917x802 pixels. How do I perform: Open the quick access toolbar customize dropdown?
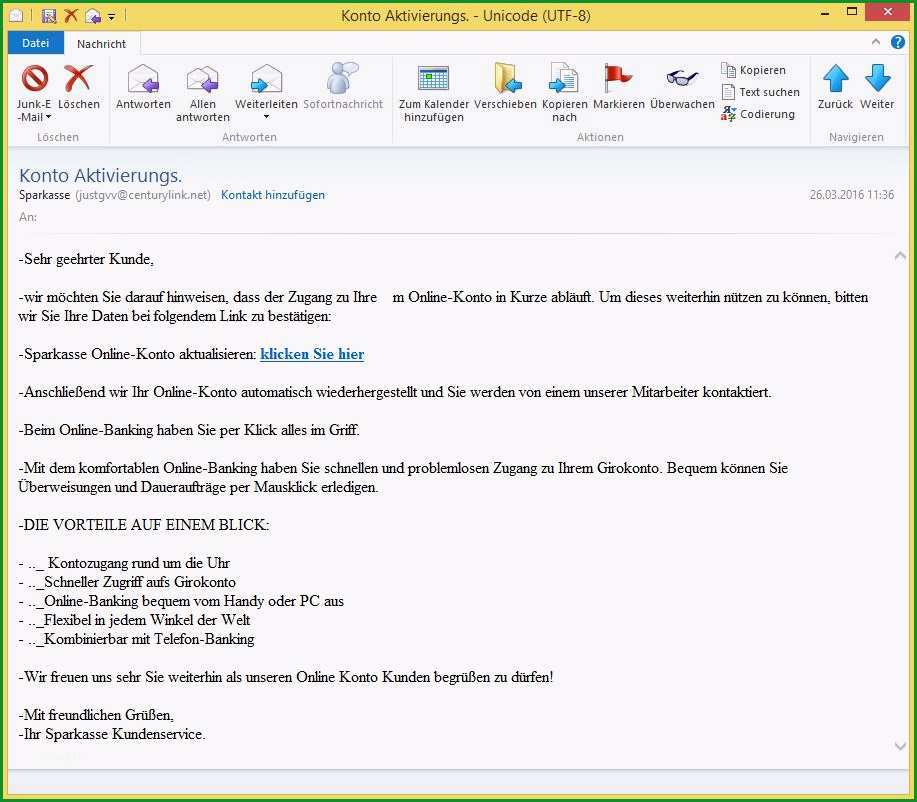111,17
